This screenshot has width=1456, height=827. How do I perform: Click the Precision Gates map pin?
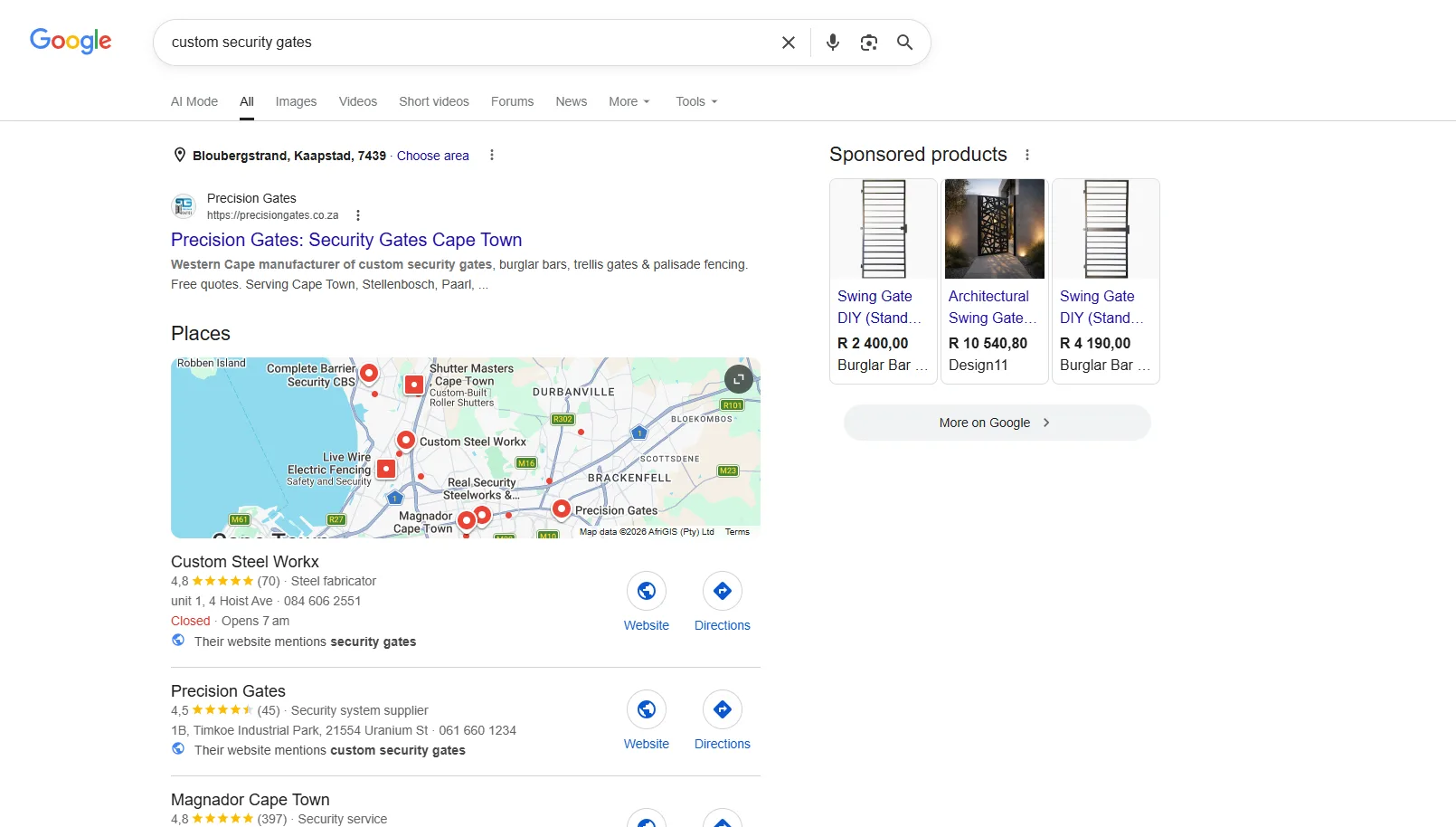(562, 509)
